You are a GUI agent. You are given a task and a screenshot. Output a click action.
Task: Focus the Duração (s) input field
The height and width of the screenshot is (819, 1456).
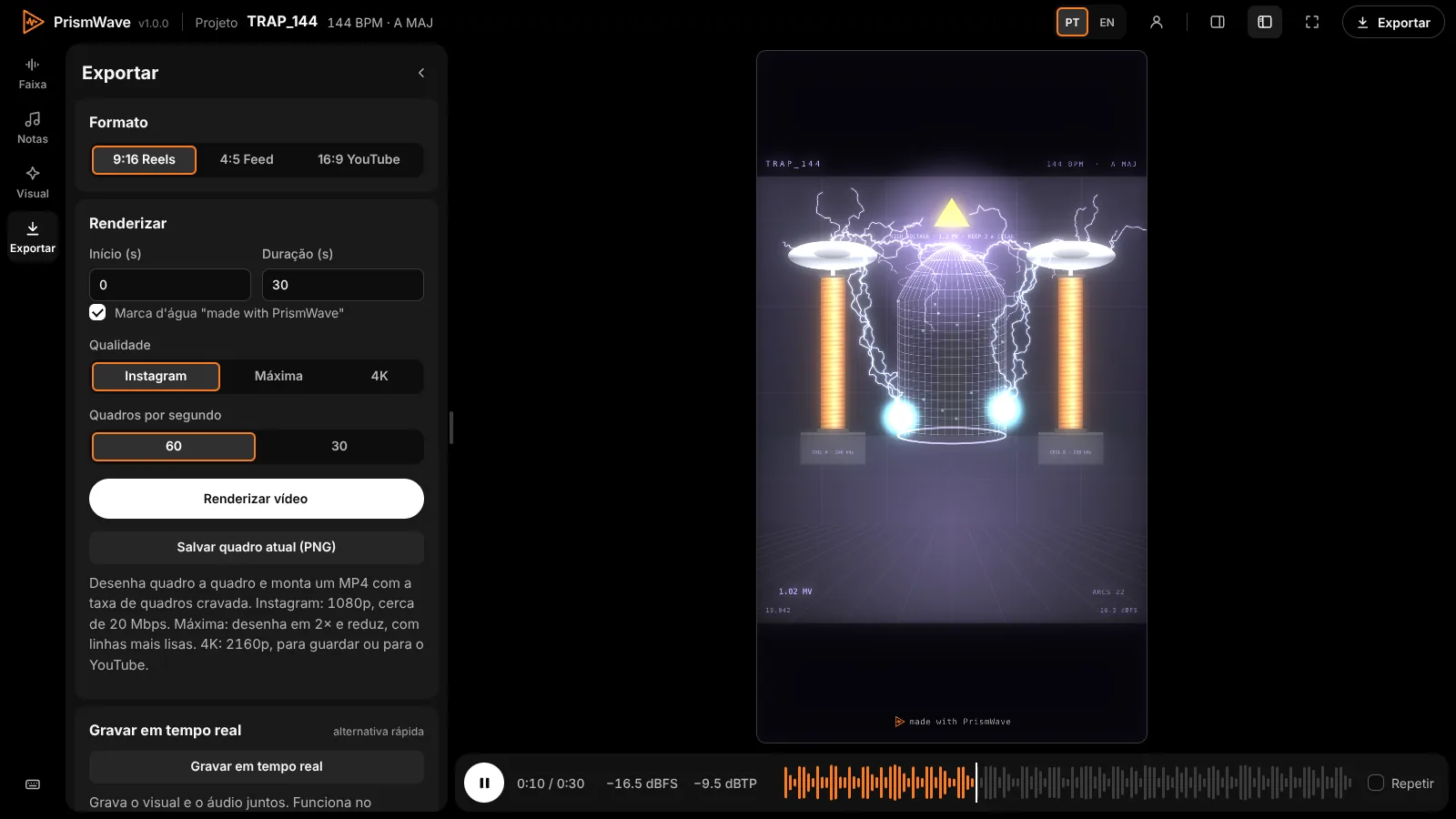click(x=343, y=285)
